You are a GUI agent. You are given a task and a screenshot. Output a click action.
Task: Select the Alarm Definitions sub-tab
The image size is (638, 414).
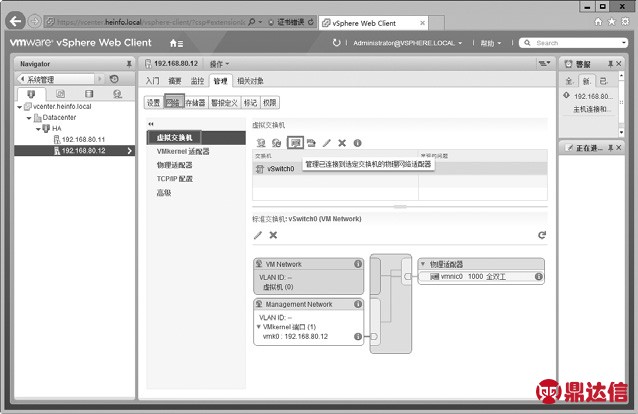224,103
